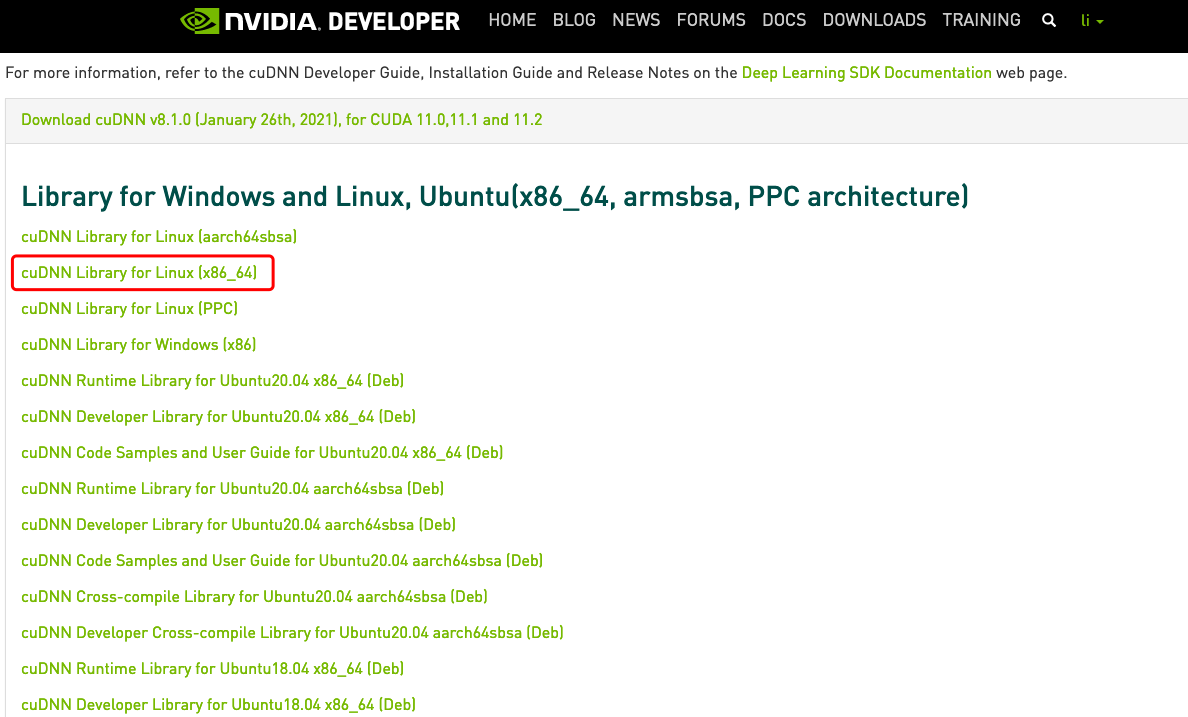The width and height of the screenshot is (1188, 717).
Task: Get Code Samples User Guide Ubuntu20.04 aarch64sbsa
Action: click(x=282, y=561)
